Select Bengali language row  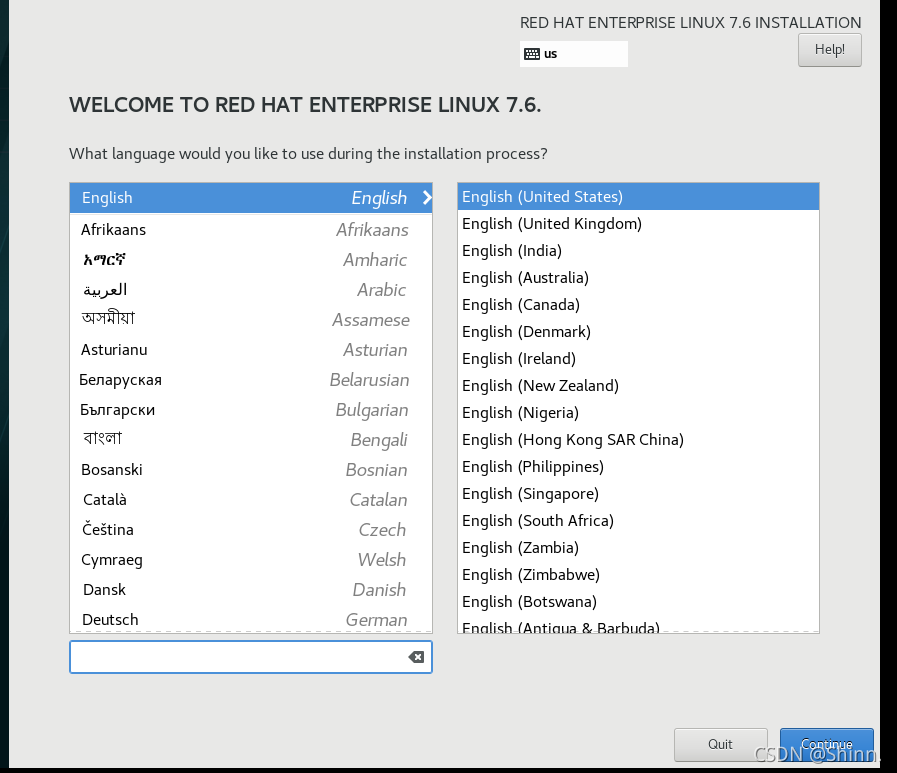(251, 439)
